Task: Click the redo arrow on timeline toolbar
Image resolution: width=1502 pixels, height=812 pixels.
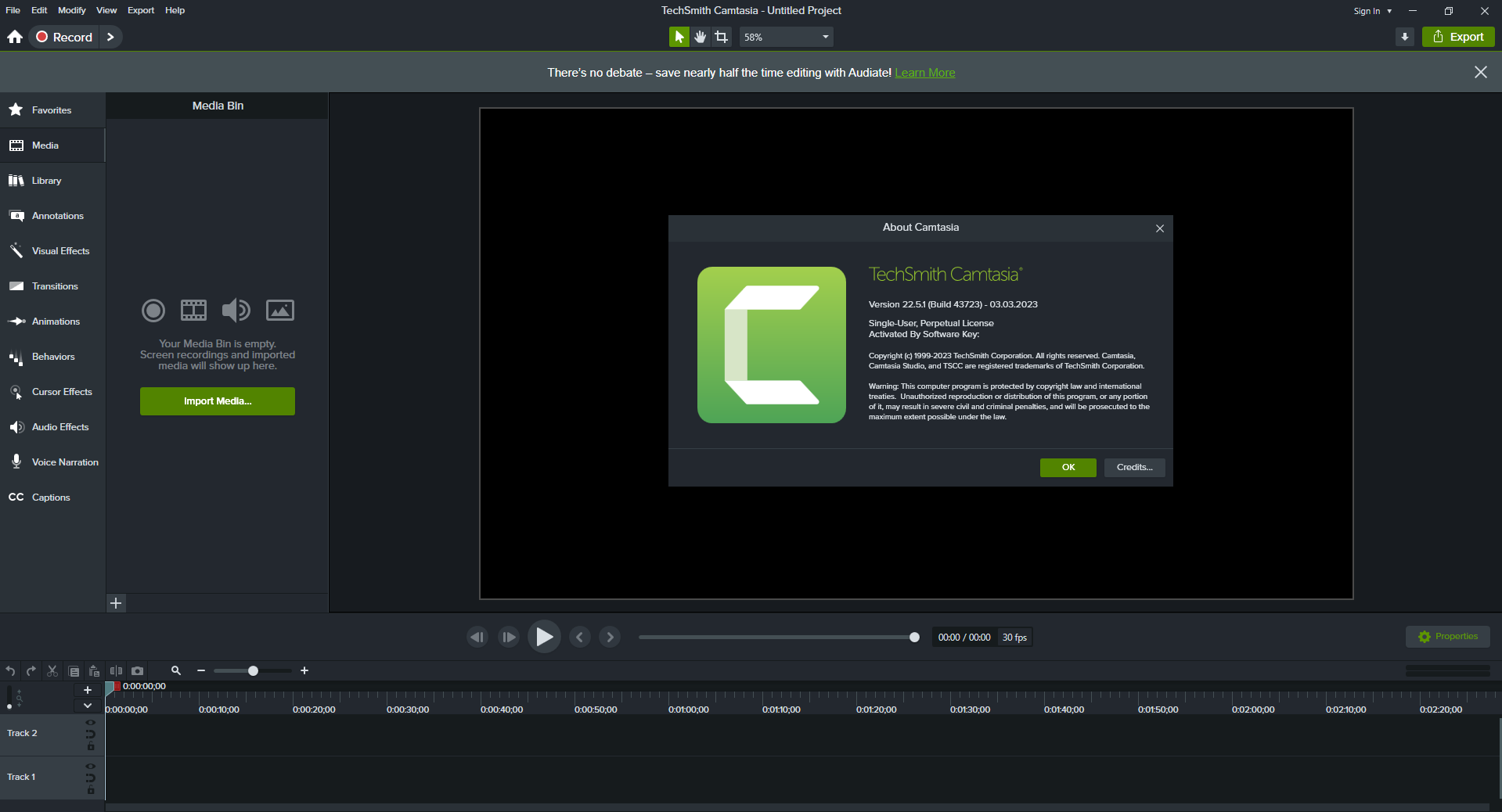Action: click(x=31, y=671)
